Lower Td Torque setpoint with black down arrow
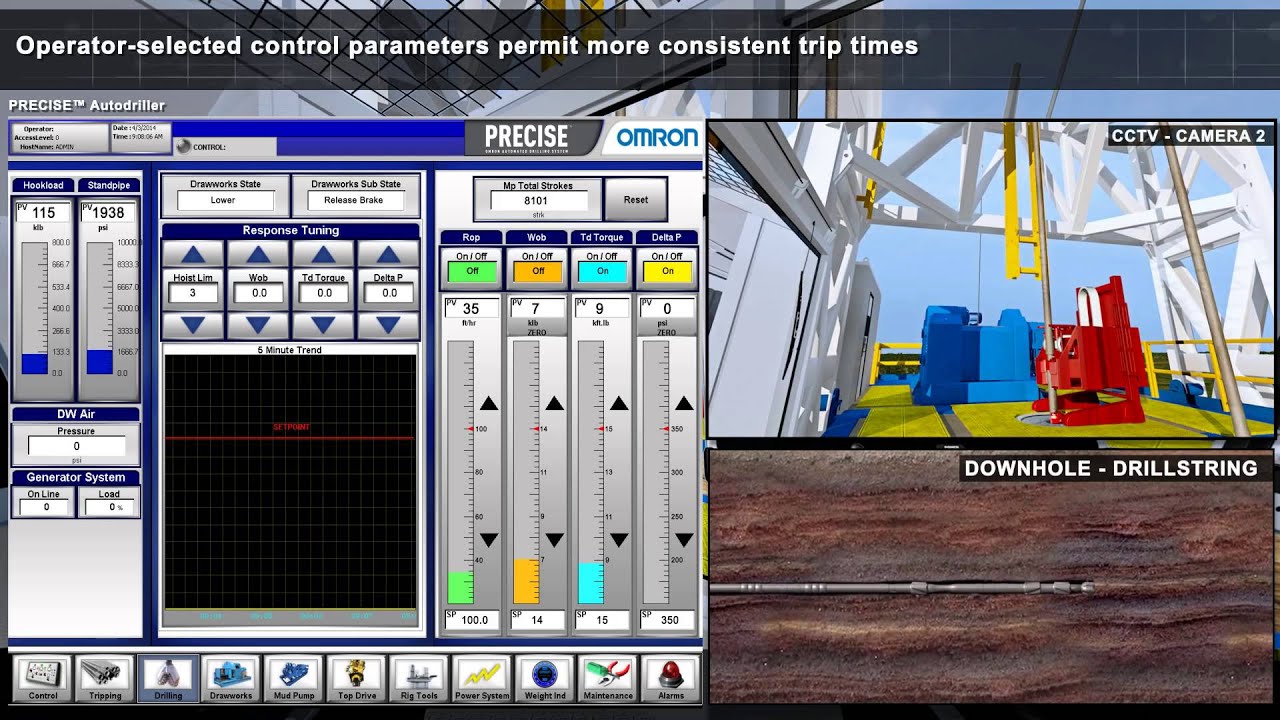 [619, 540]
